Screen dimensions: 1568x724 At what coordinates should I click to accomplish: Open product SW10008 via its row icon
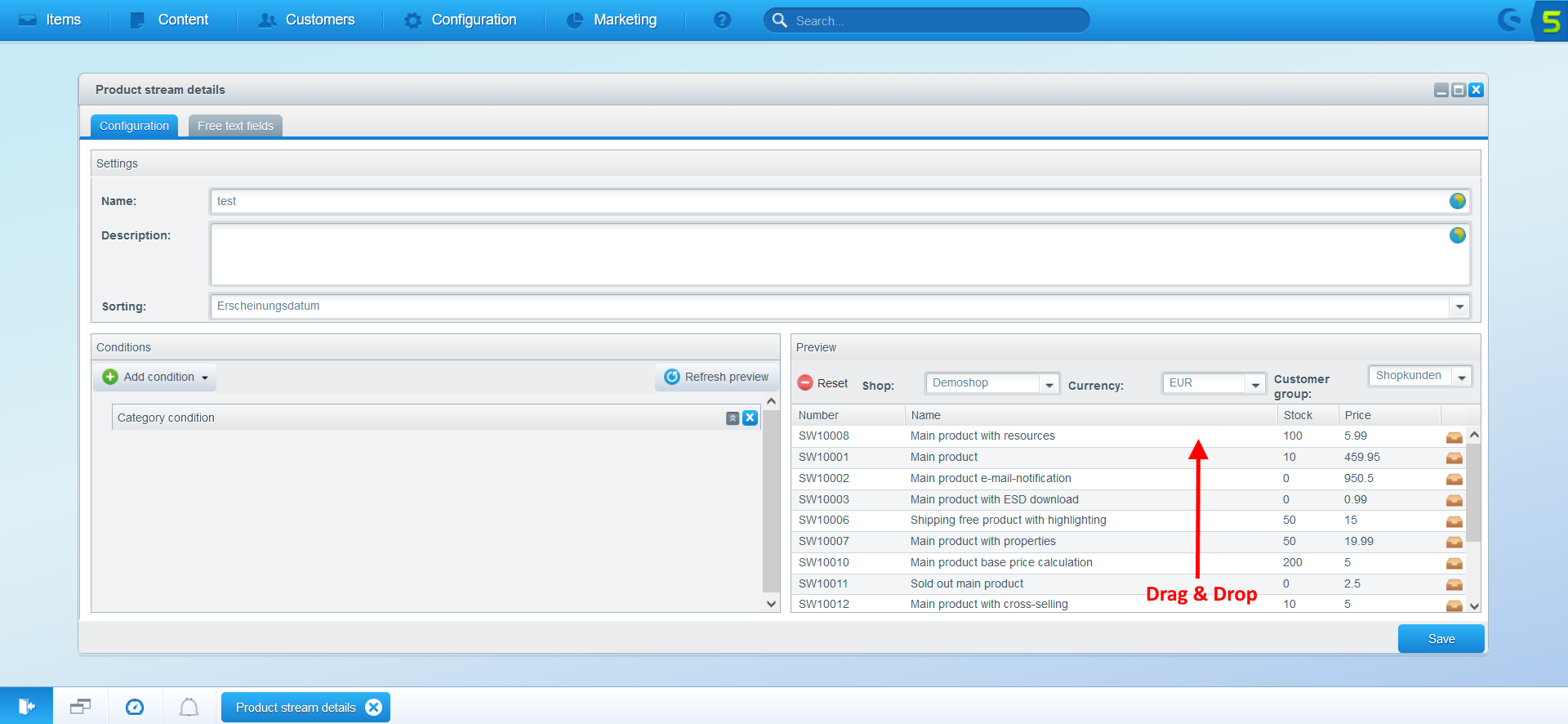[x=1454, y=437]
